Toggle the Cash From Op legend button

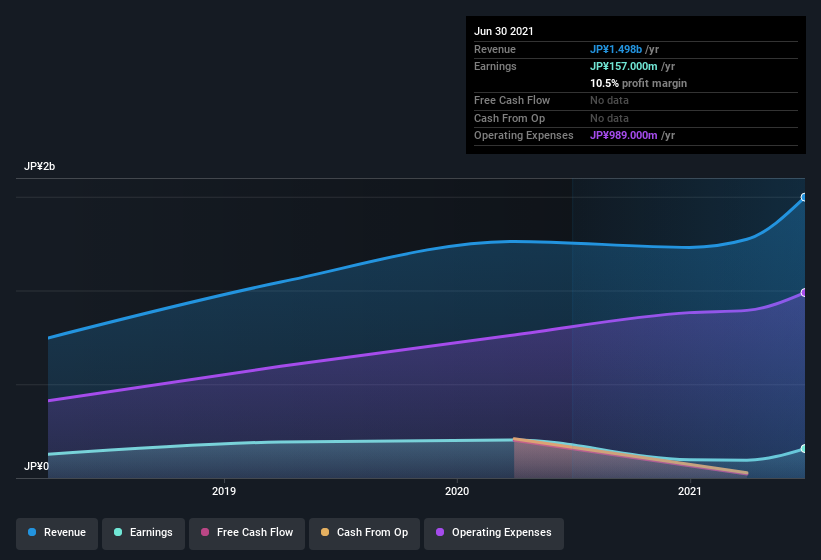point(364,533)
